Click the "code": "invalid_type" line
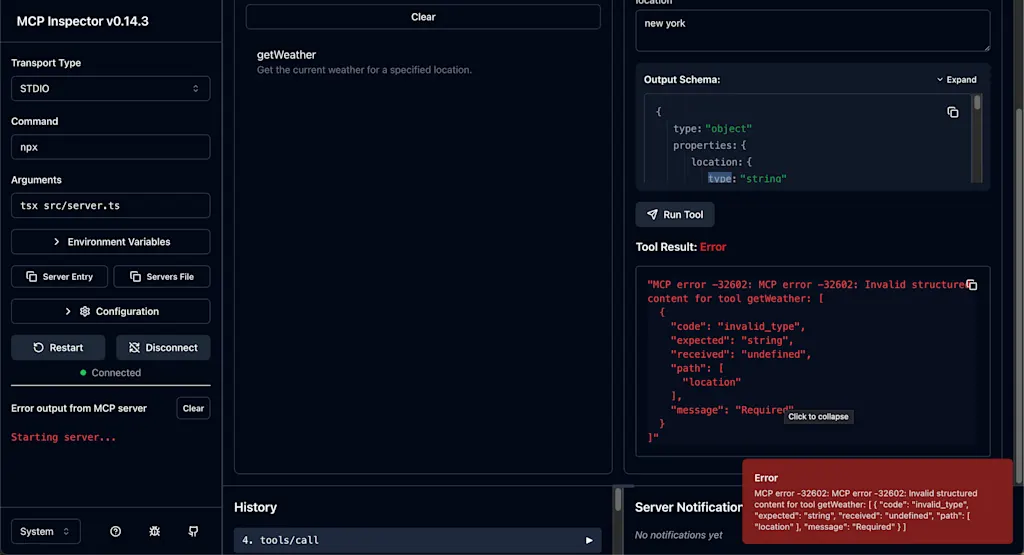The height and width of the screenshot is (555, 1024). [x=738, y=326]
